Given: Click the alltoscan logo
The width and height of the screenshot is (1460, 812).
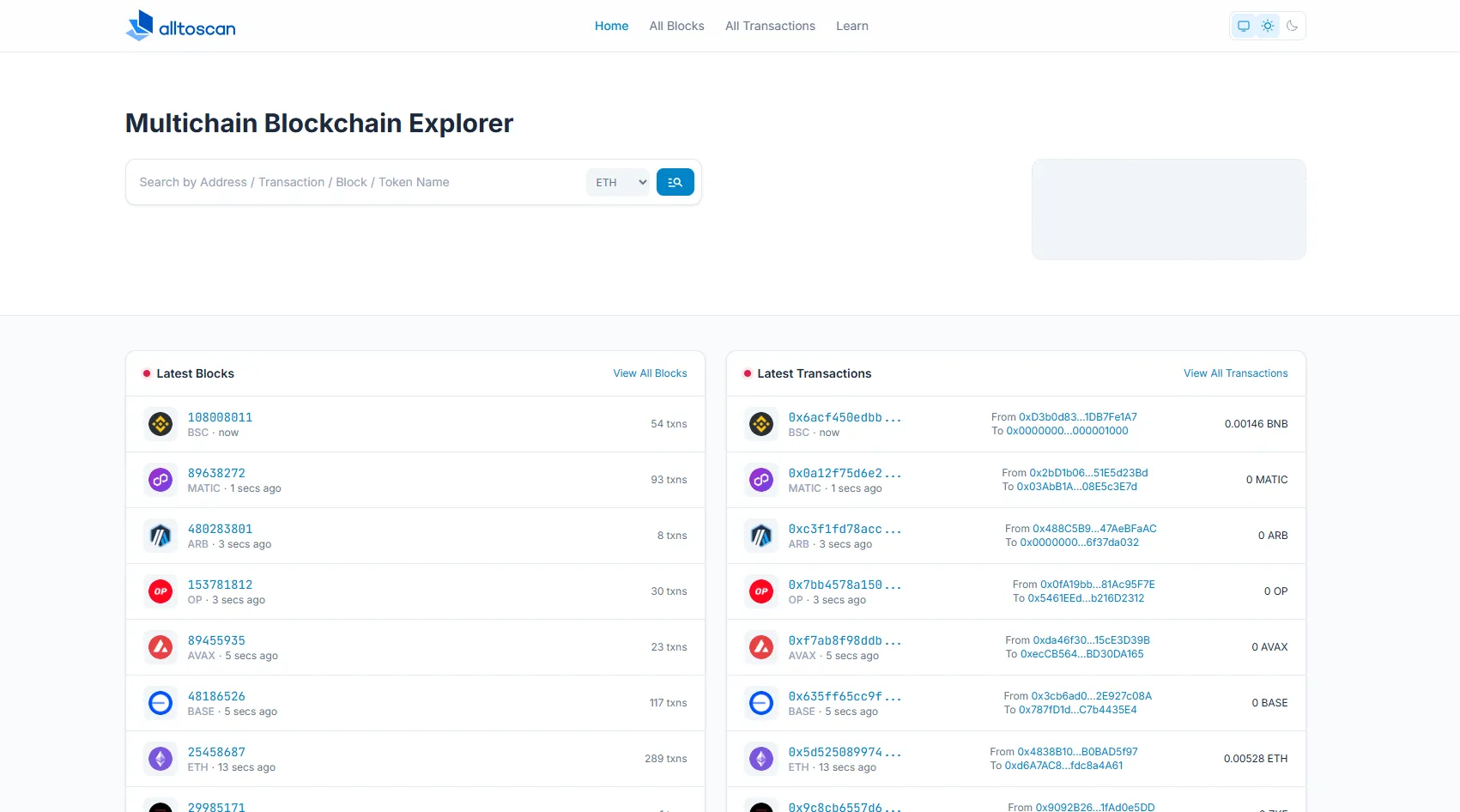Looking at the screenshot, I should (x=180, y=26).
